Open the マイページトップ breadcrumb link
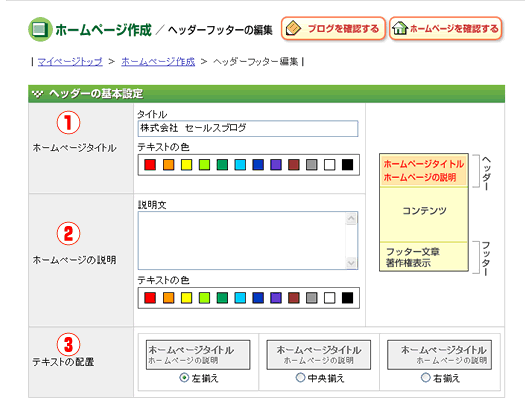Screen dimensions: 525x399 70,62
